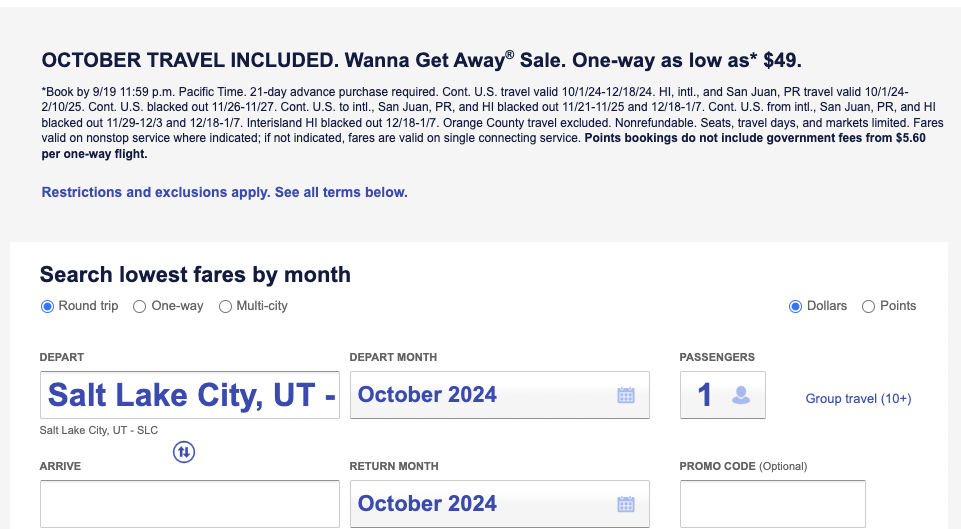Image resolution: width=961 pixels, height=529 pixels.
Task: Show fares in Dollars
Action: pos(796,306)
